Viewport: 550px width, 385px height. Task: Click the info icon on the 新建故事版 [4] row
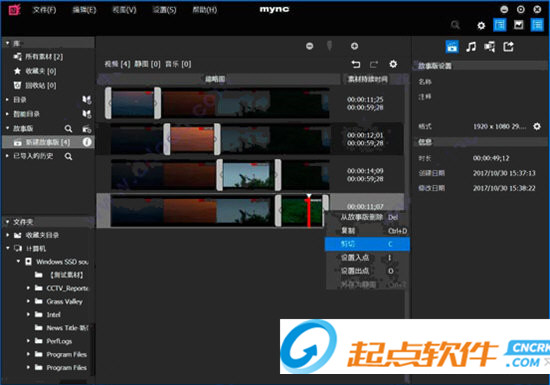(87, 142)
